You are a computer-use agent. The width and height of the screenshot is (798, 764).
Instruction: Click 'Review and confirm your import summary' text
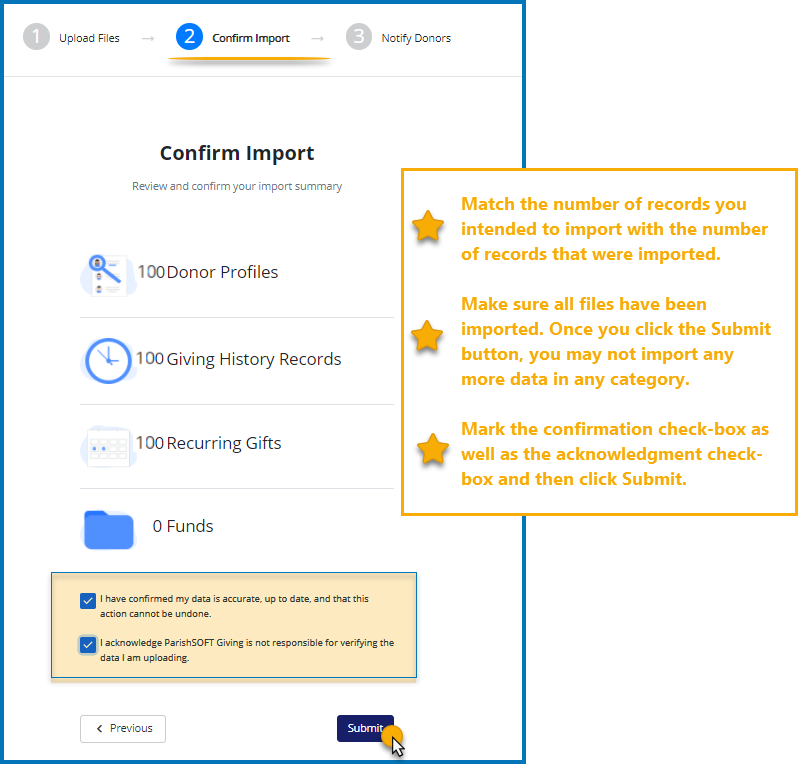(237, 186)
